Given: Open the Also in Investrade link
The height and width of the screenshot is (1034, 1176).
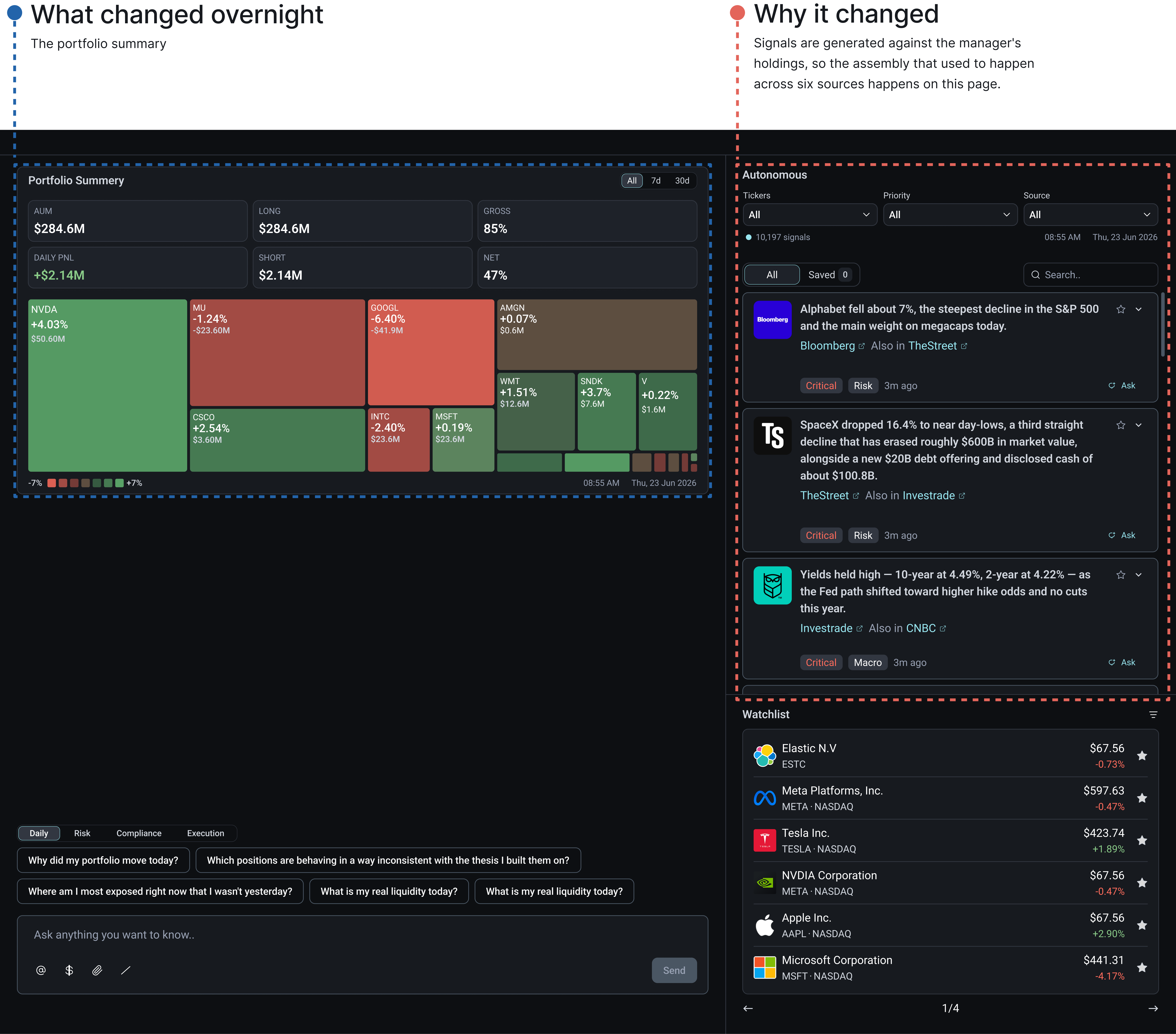Looking at the screenshot, I should [934, 495].
